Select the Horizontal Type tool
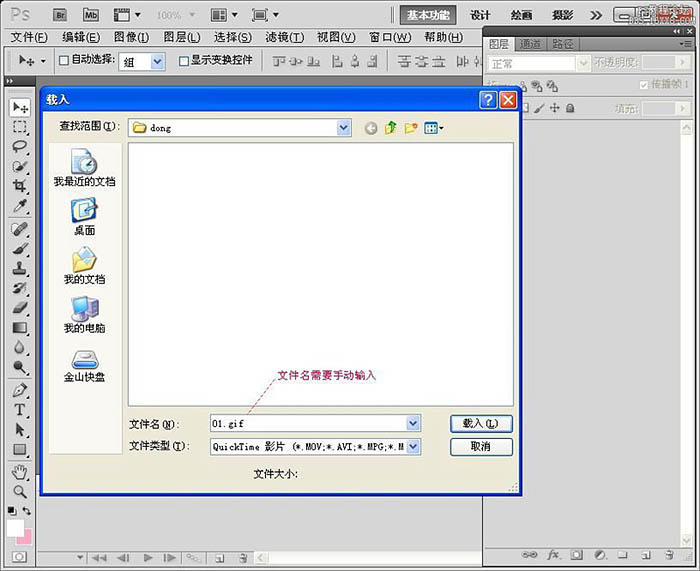The height and width of the screenshot is (571, 700). 19,410
